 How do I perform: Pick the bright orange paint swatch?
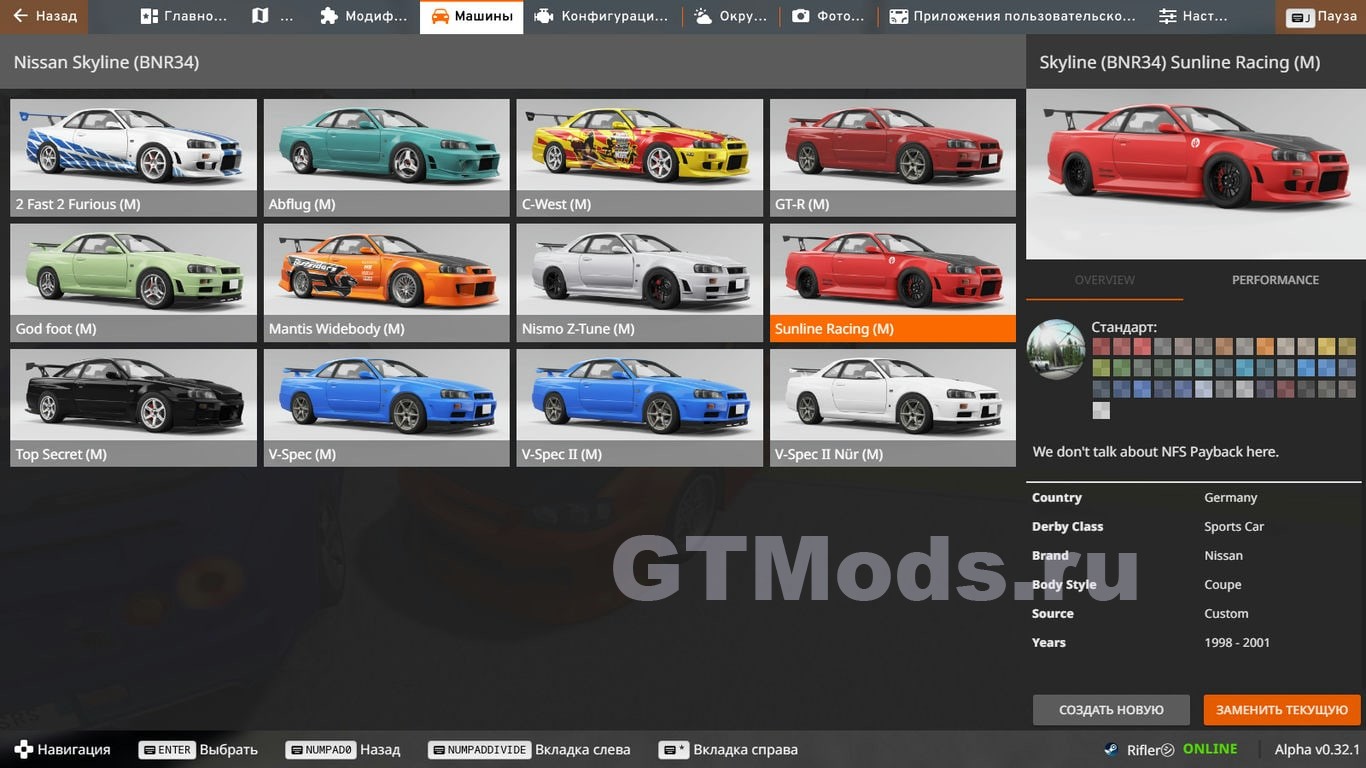tap(1265, 347)
